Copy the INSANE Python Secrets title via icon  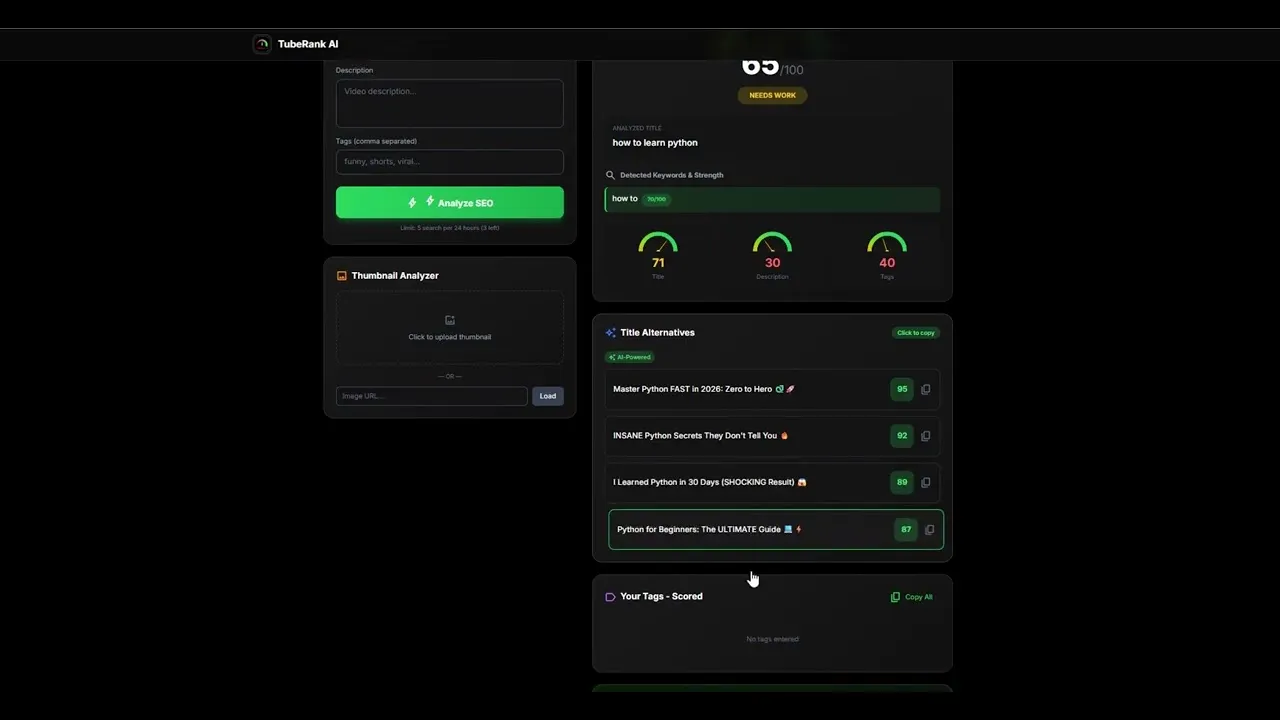coord(925,436)
